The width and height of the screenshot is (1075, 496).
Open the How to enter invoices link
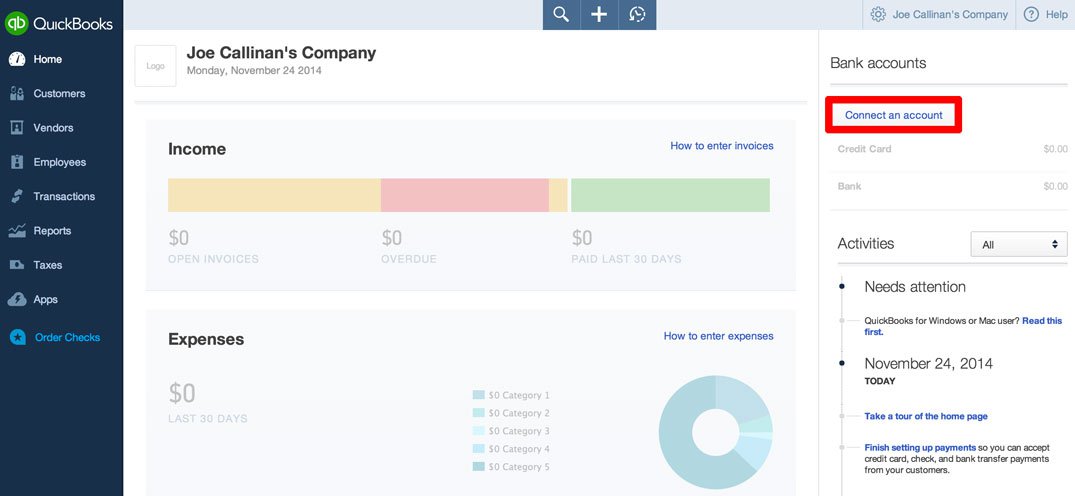coord(721,146)
